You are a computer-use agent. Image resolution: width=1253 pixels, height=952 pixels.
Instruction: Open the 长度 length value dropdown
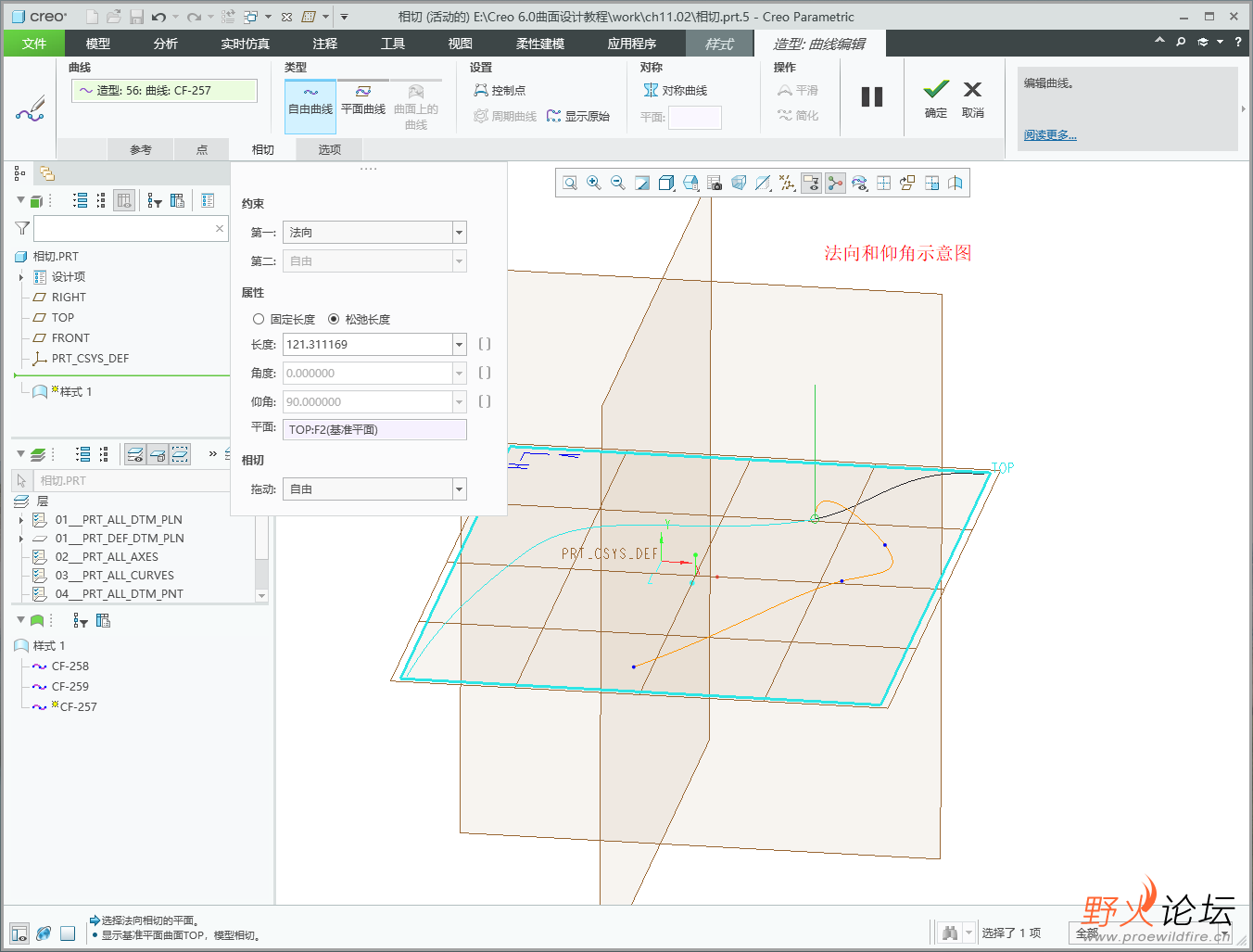459,345
